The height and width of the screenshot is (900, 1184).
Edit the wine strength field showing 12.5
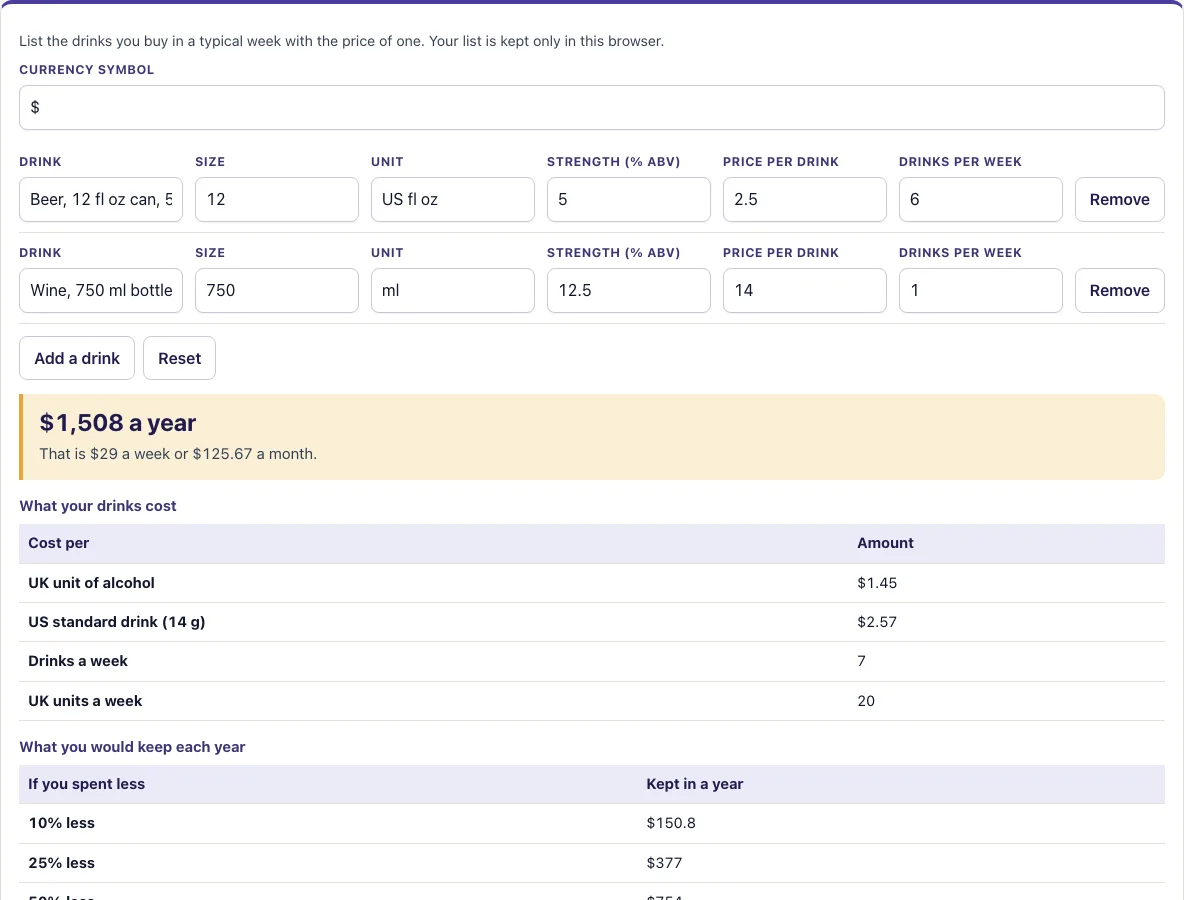(628, 291)
